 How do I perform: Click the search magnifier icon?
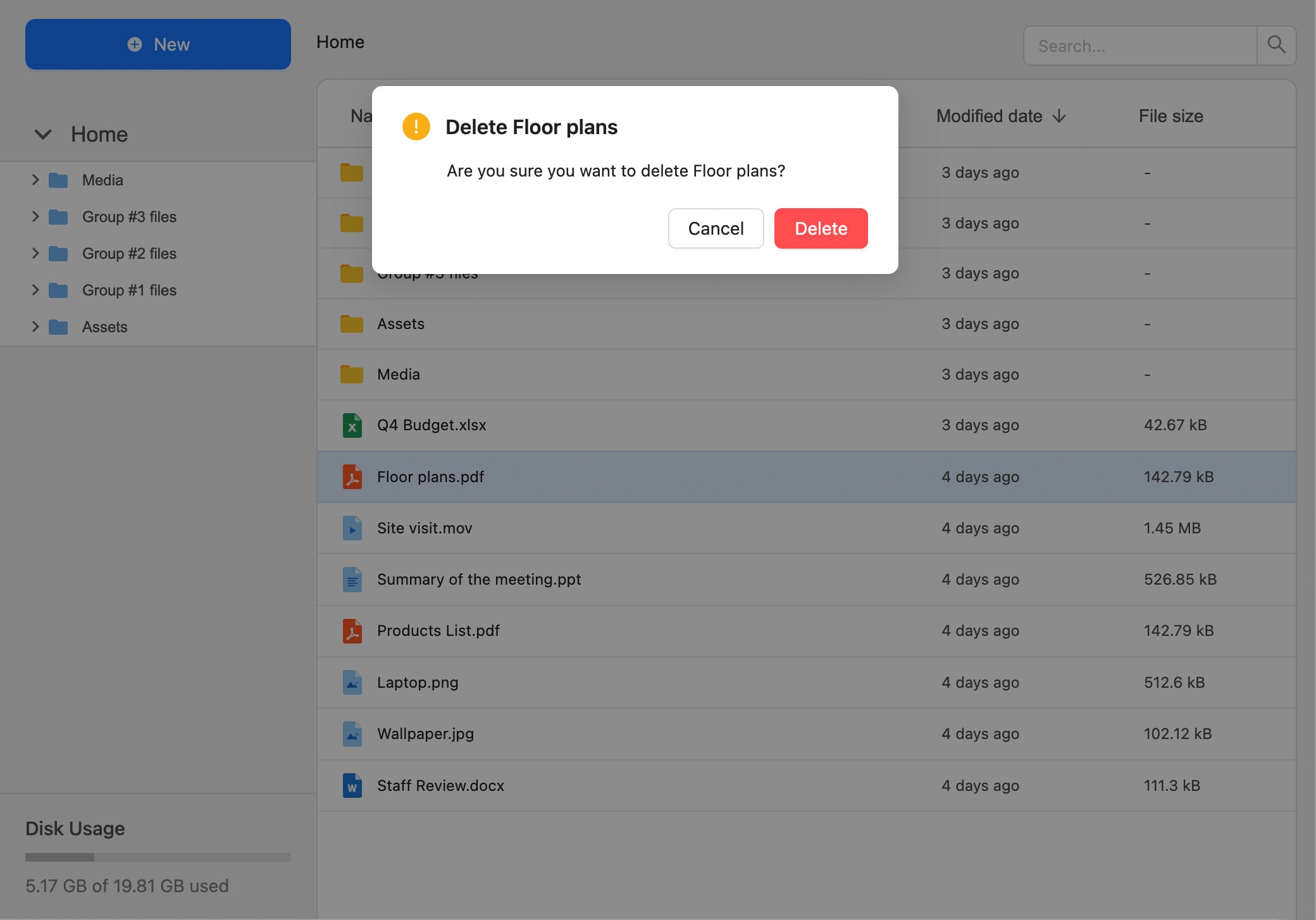(1276, 45)
